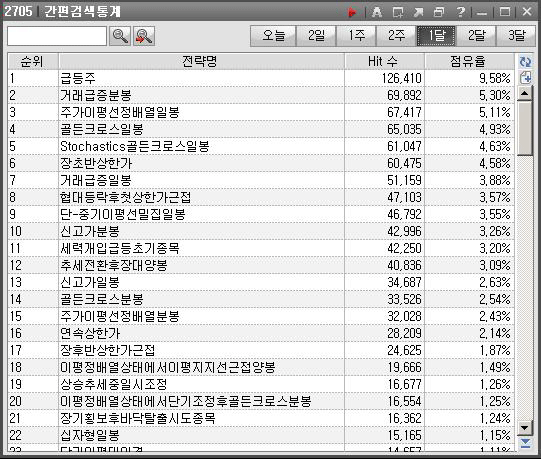Select the 2주 period tab
The height and width of the screenshot is (459, 541).
tap(396, 36)
